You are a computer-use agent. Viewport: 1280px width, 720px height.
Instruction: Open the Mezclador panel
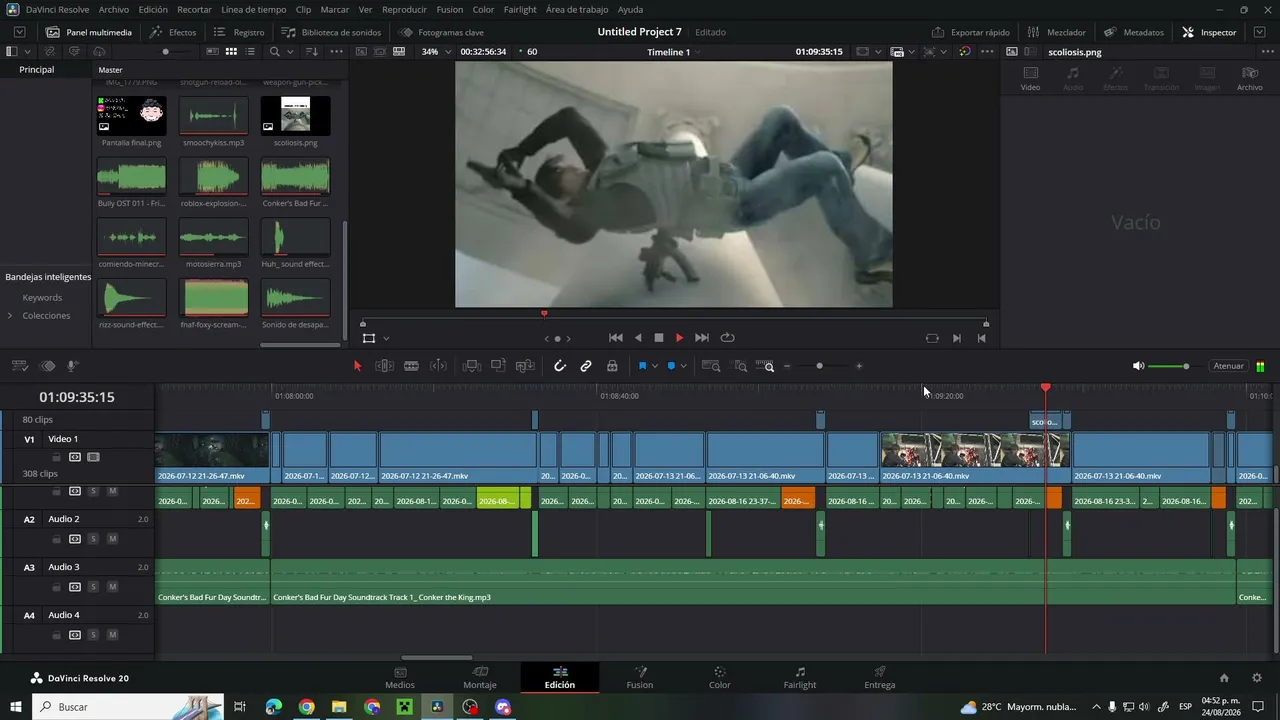[1056, 32]
